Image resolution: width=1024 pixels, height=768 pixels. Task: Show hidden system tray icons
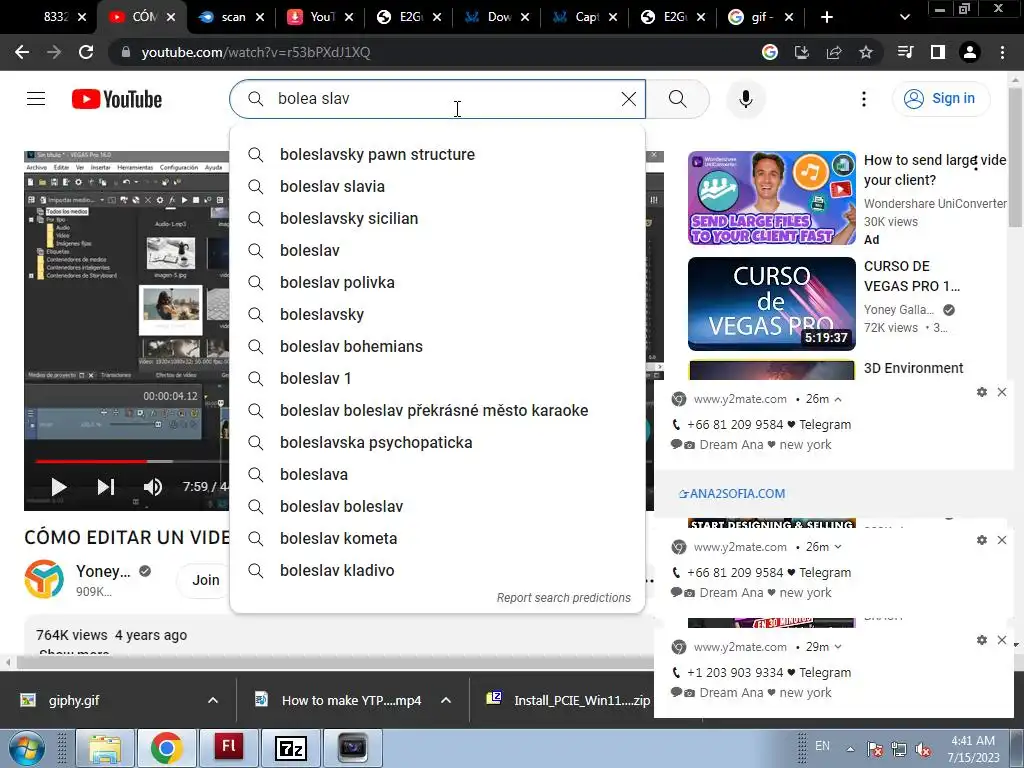(850, 748)
